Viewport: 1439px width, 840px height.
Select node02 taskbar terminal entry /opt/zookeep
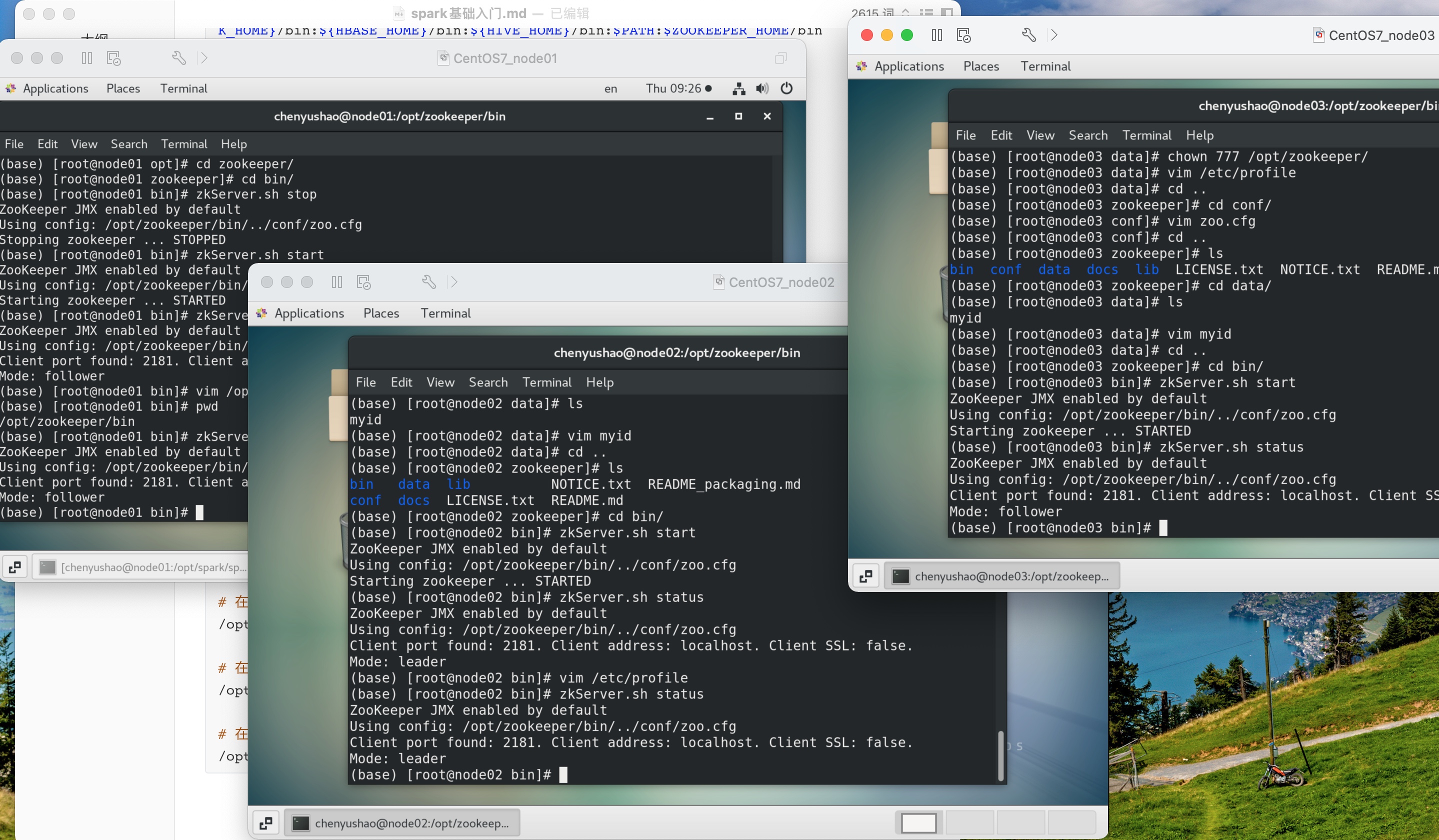click(x=402, y=823)
